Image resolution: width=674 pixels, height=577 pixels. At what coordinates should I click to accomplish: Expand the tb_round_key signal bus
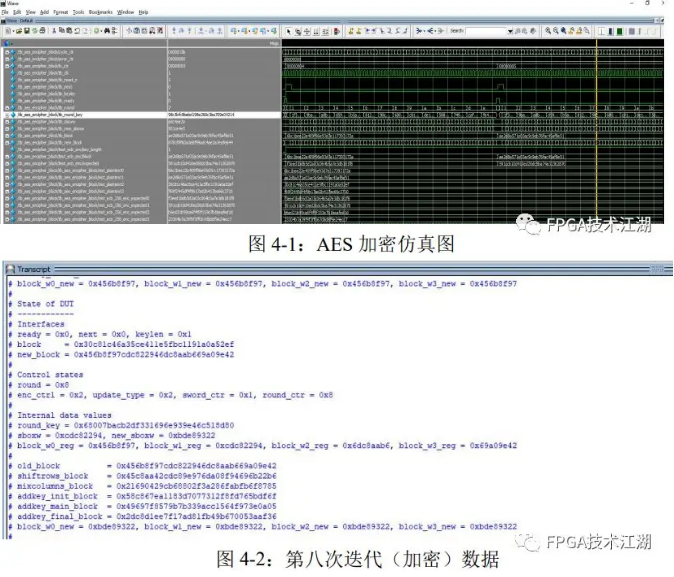click(7, 115)
